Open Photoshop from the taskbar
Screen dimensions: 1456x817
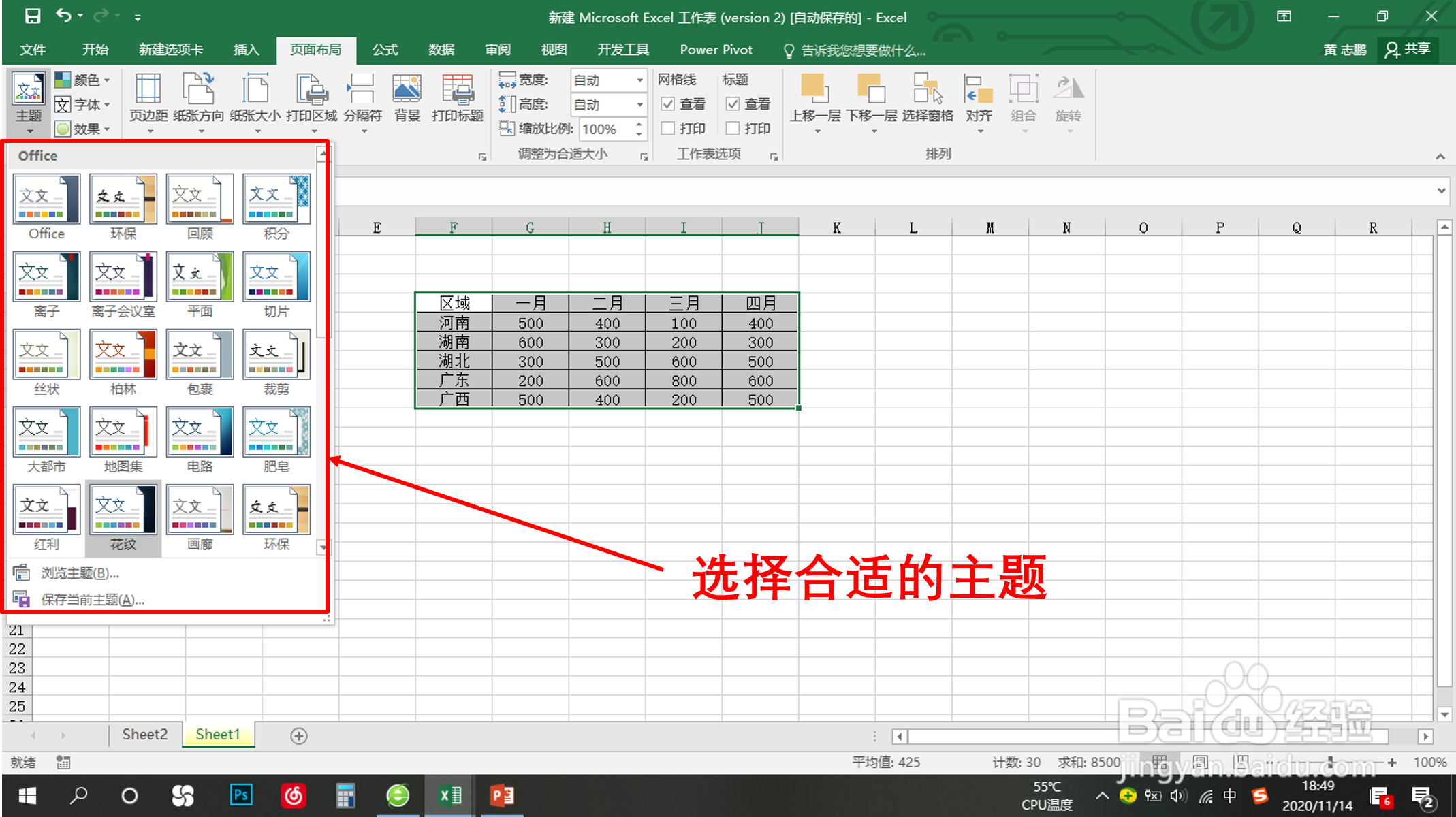click(x=241, y=795)
